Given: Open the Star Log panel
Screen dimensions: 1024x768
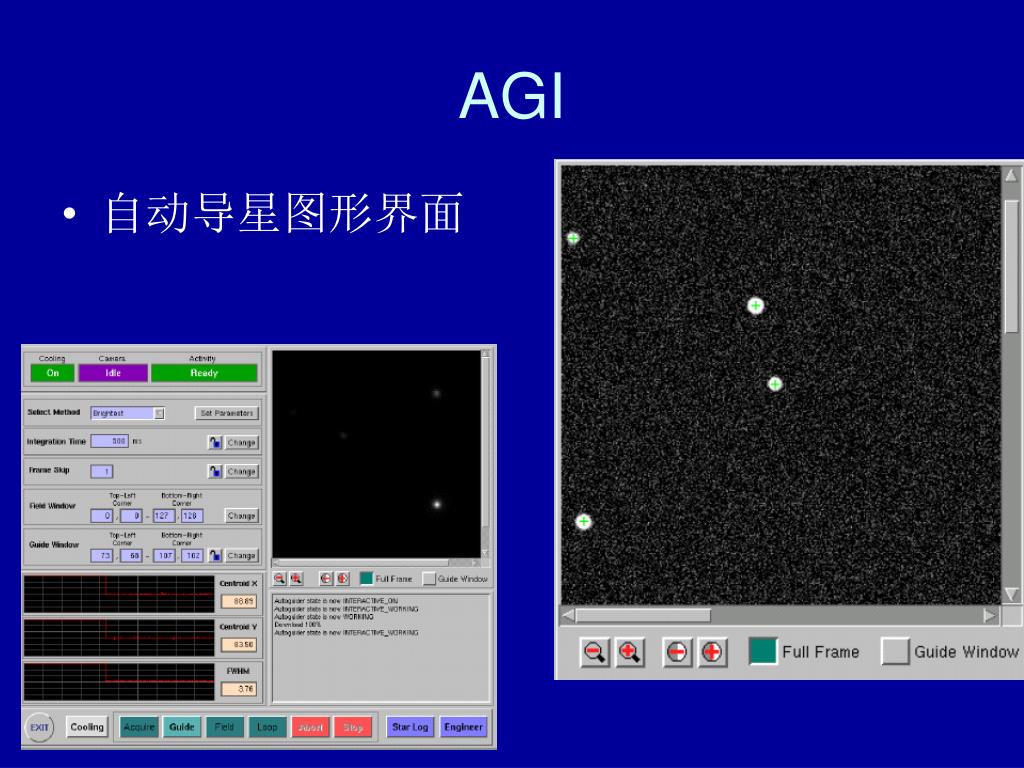Looking at the screenshot, I should tap(410, 727).
